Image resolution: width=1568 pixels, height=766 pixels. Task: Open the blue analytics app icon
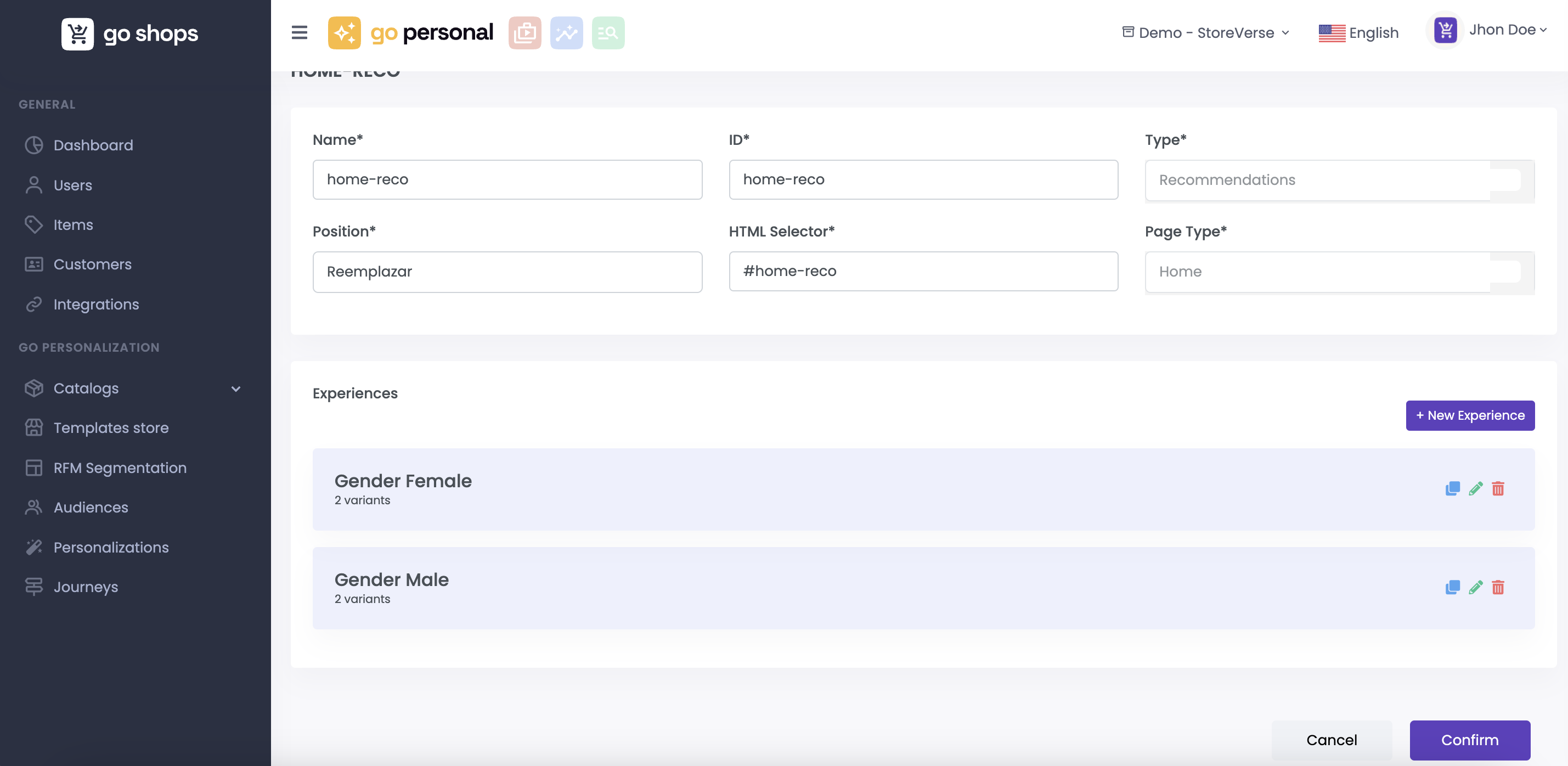coord(566,33)
